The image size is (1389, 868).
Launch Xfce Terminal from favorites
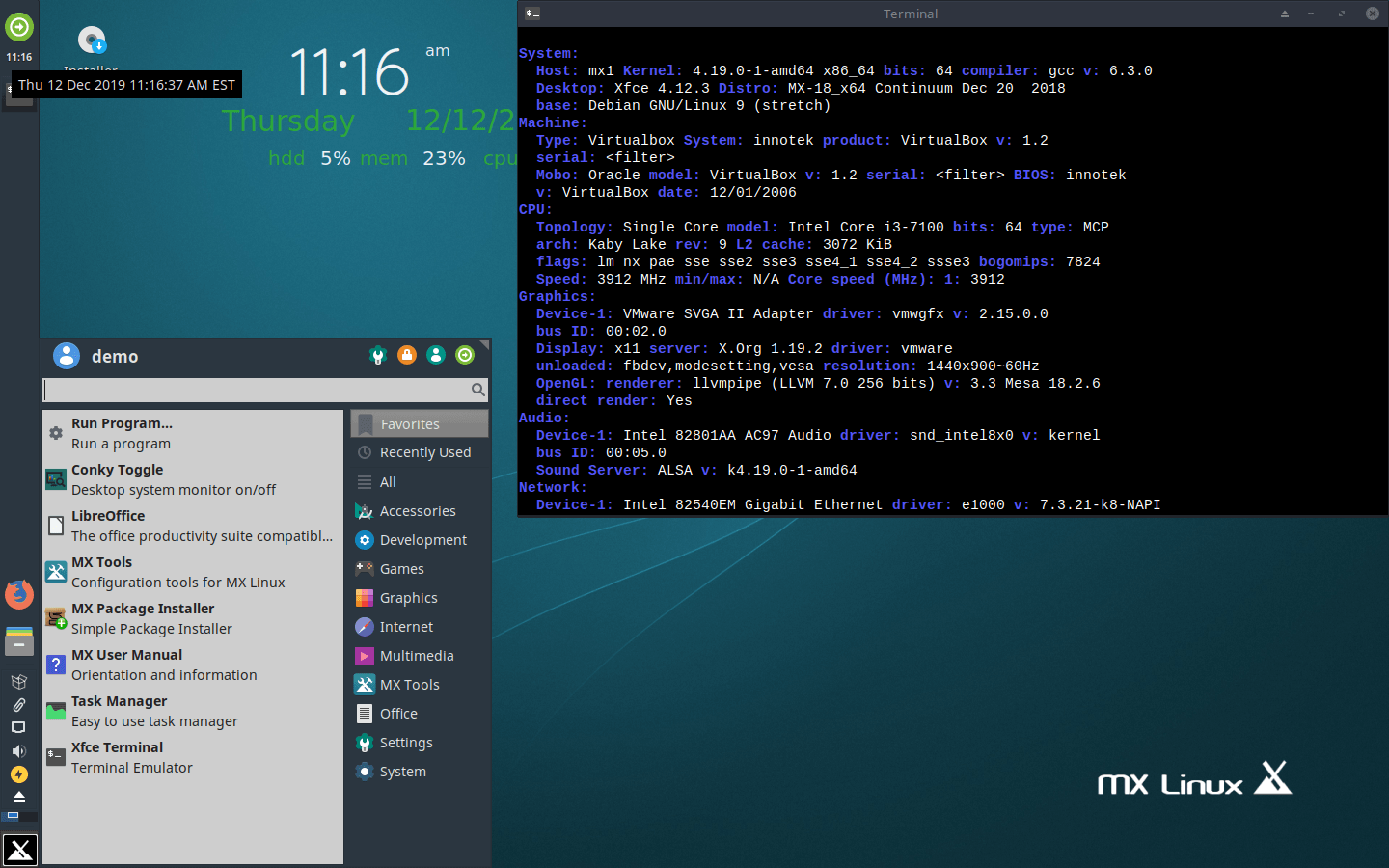193,757
